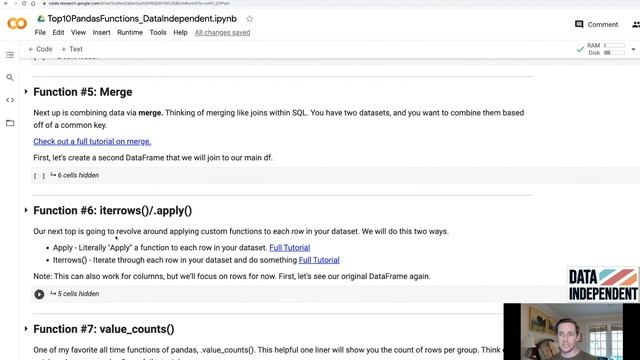640x360 pixels.
Task: Run the hidden cells play button
Action: pos(39,294)
